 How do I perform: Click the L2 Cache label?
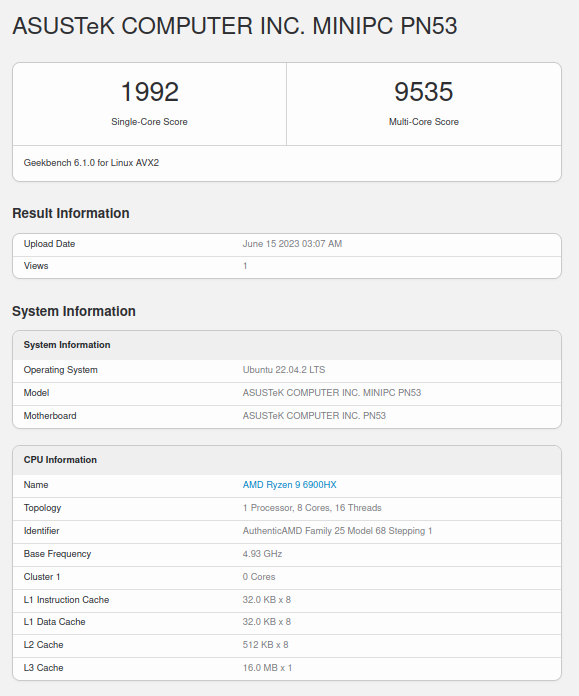[44, 645]
